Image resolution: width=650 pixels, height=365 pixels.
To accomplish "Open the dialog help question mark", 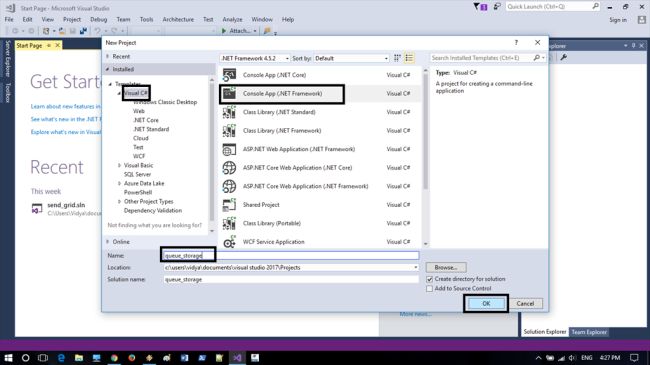I will coord(516,43).
